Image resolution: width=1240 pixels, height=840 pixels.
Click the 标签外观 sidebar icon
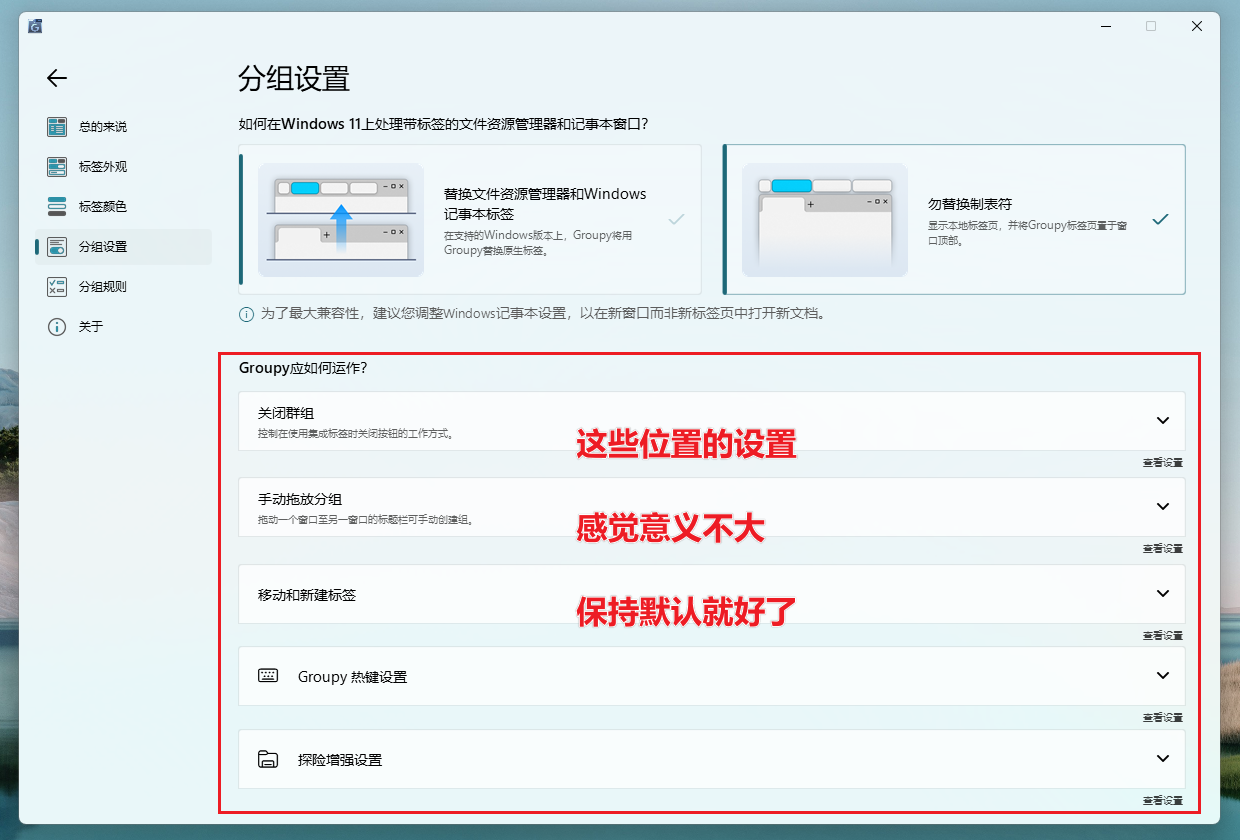point(57,167)
